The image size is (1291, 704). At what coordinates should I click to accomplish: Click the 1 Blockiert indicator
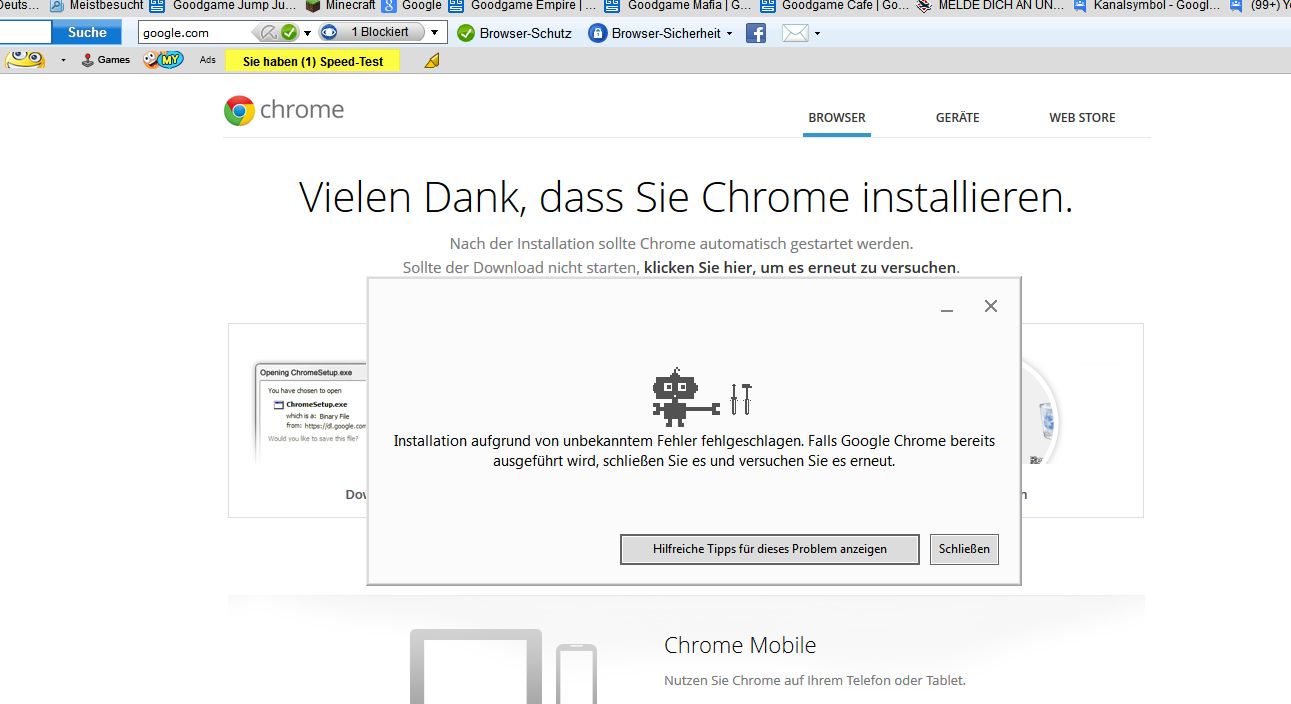[x=380, y=32]
